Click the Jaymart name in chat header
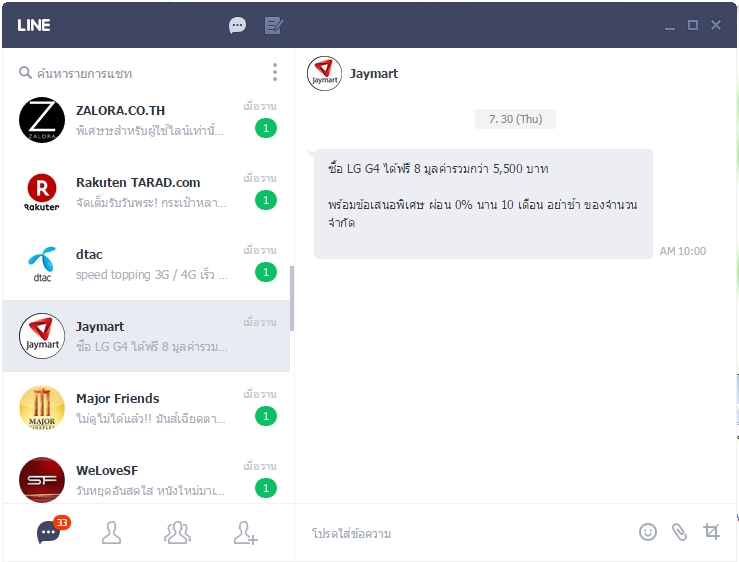 (x=374, y=74)
